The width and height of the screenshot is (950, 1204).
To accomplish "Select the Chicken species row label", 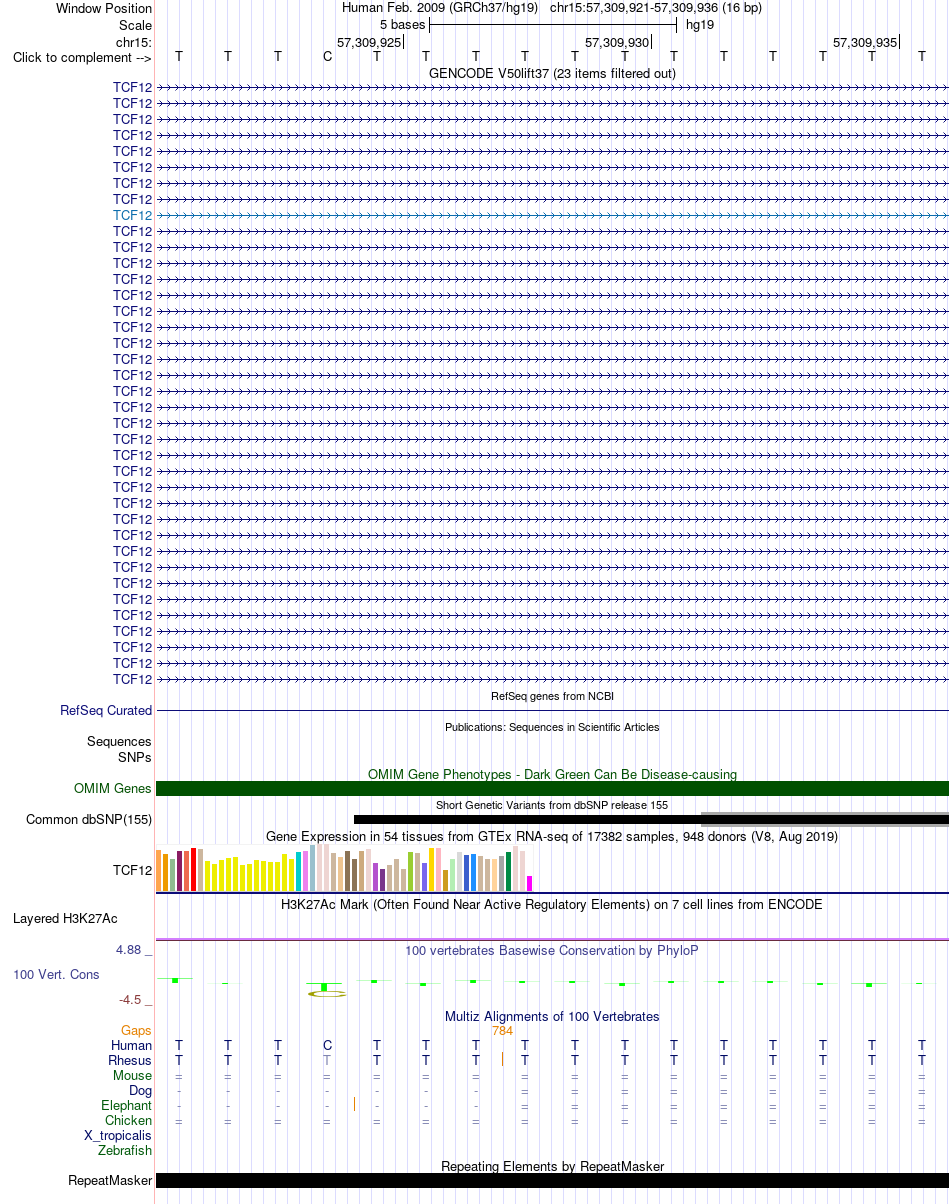I will tap(129, 1121).
